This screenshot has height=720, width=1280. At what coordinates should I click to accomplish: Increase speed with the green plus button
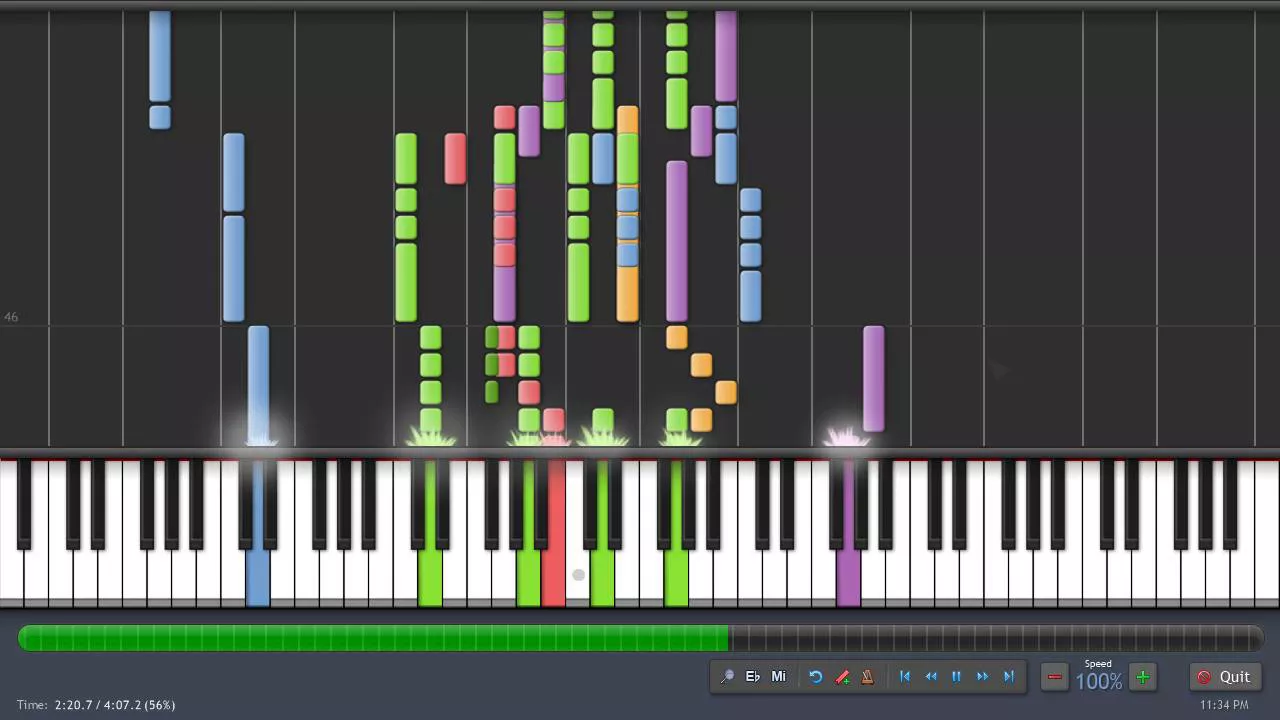click(1142, 677)
